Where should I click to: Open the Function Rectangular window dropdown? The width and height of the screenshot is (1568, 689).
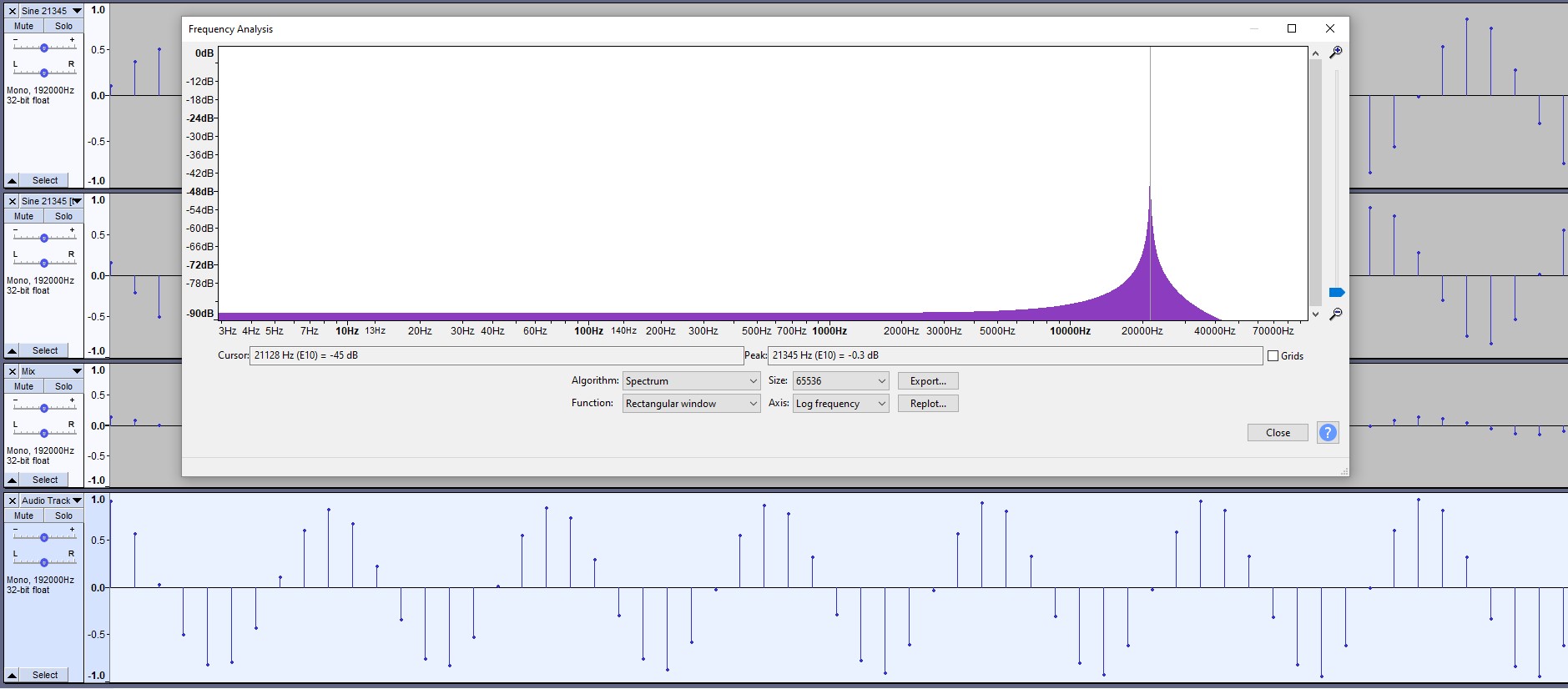click(691, 404)
